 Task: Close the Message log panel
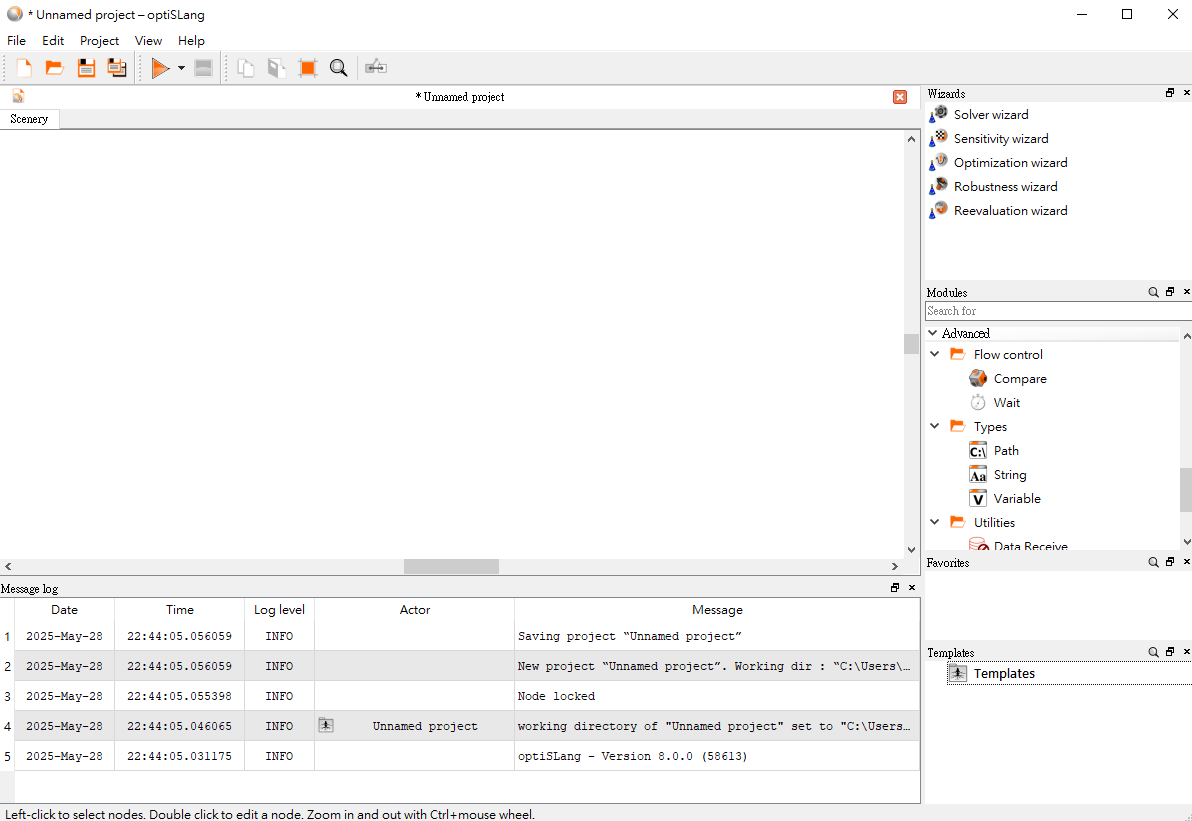[x=911, y=588]
